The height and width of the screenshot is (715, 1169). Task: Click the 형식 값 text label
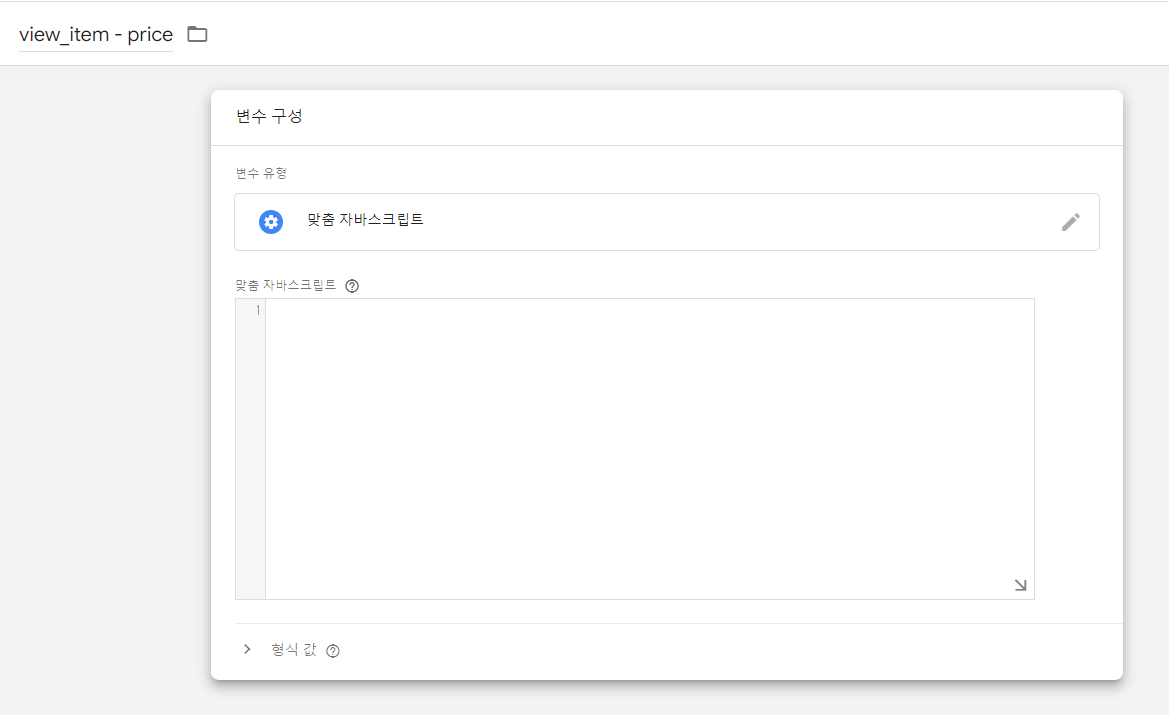coord(295,648)
